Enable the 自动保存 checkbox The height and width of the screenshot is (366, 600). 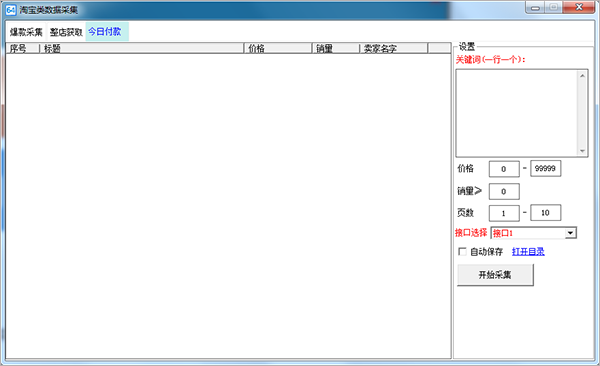462,252
